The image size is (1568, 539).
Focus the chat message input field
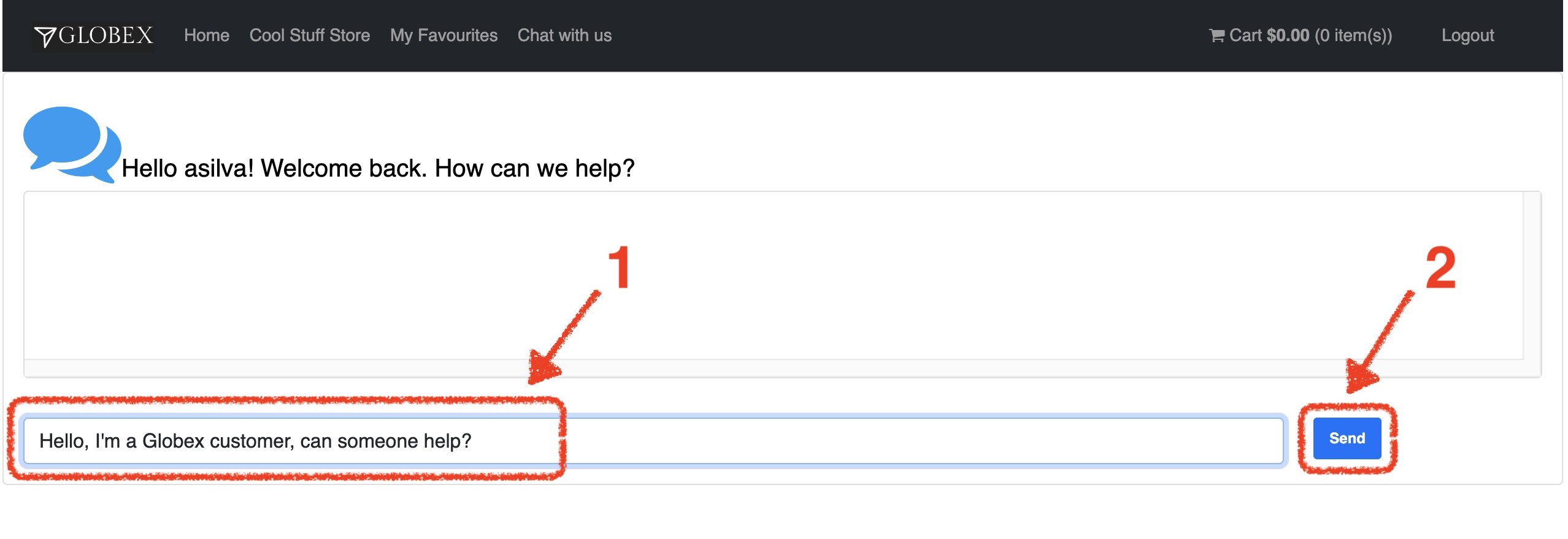coord(653,441)
